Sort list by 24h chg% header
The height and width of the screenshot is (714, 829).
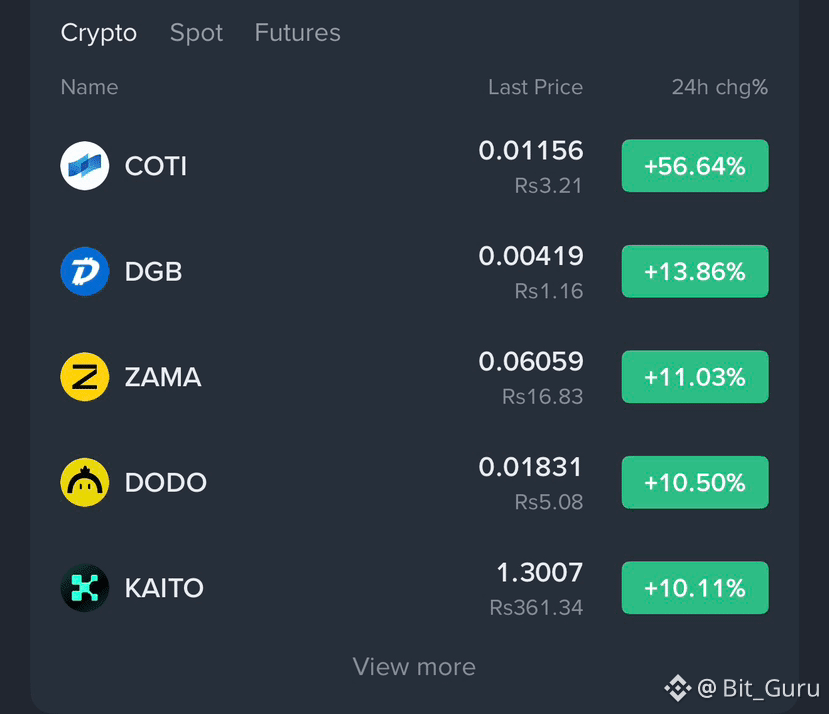[x=720, y=87]
